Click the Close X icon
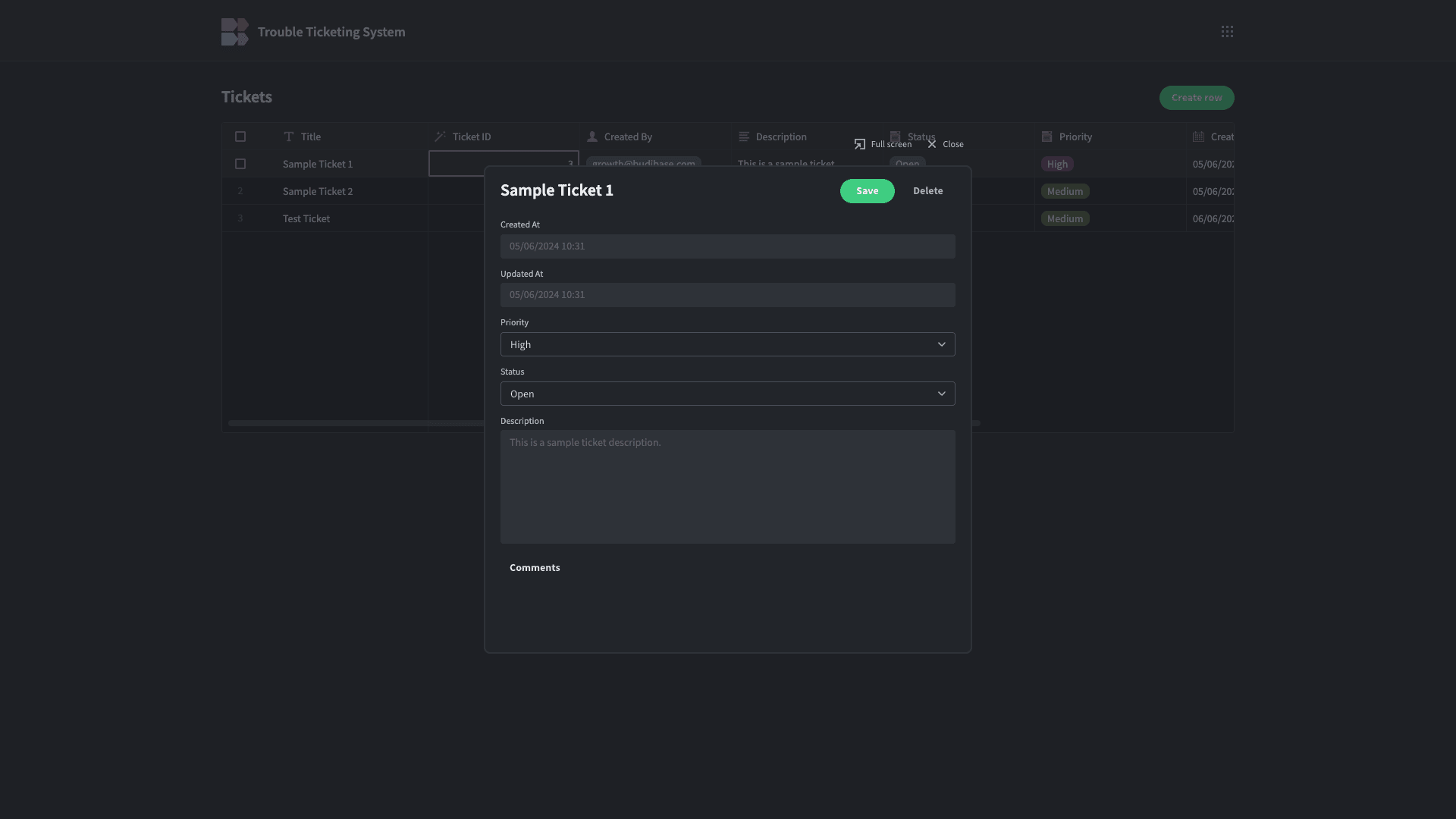 click(x=932, y=144)
